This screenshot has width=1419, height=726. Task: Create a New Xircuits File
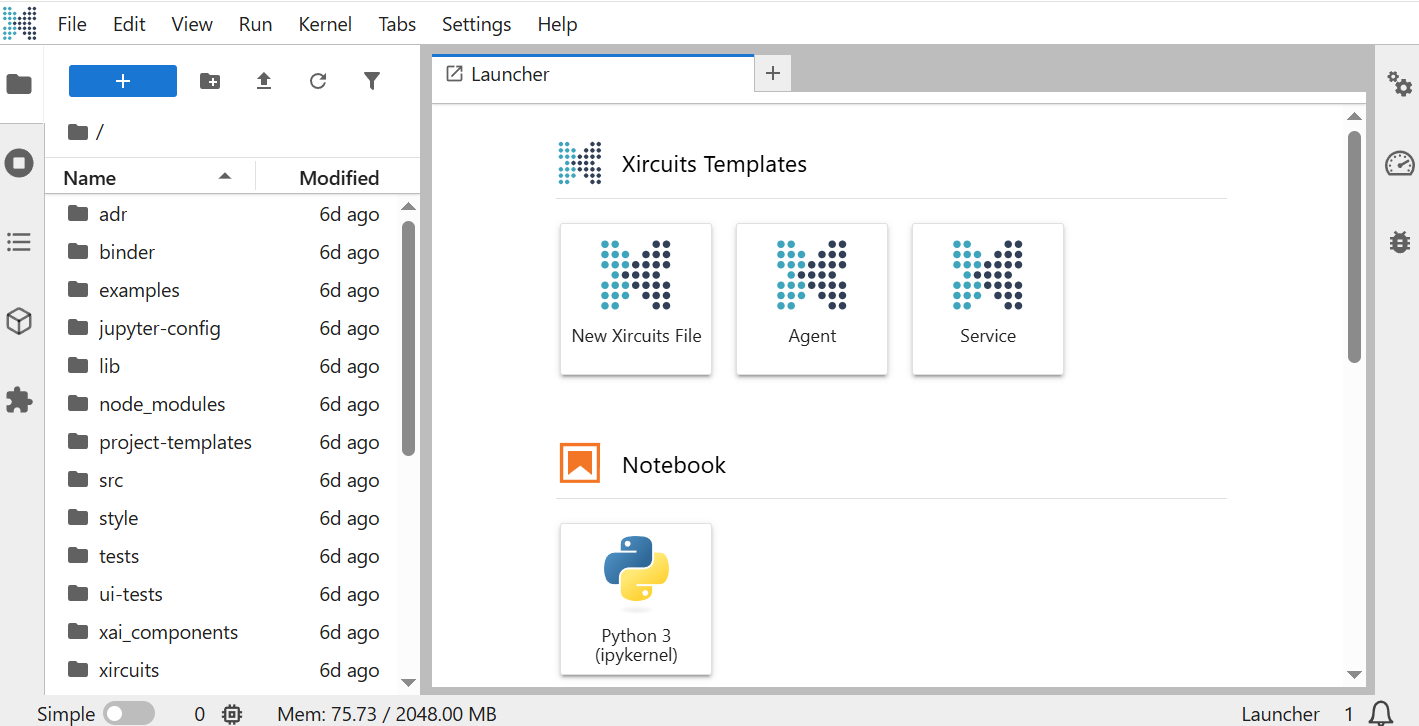pyautogui.click(x=636, y=299)
